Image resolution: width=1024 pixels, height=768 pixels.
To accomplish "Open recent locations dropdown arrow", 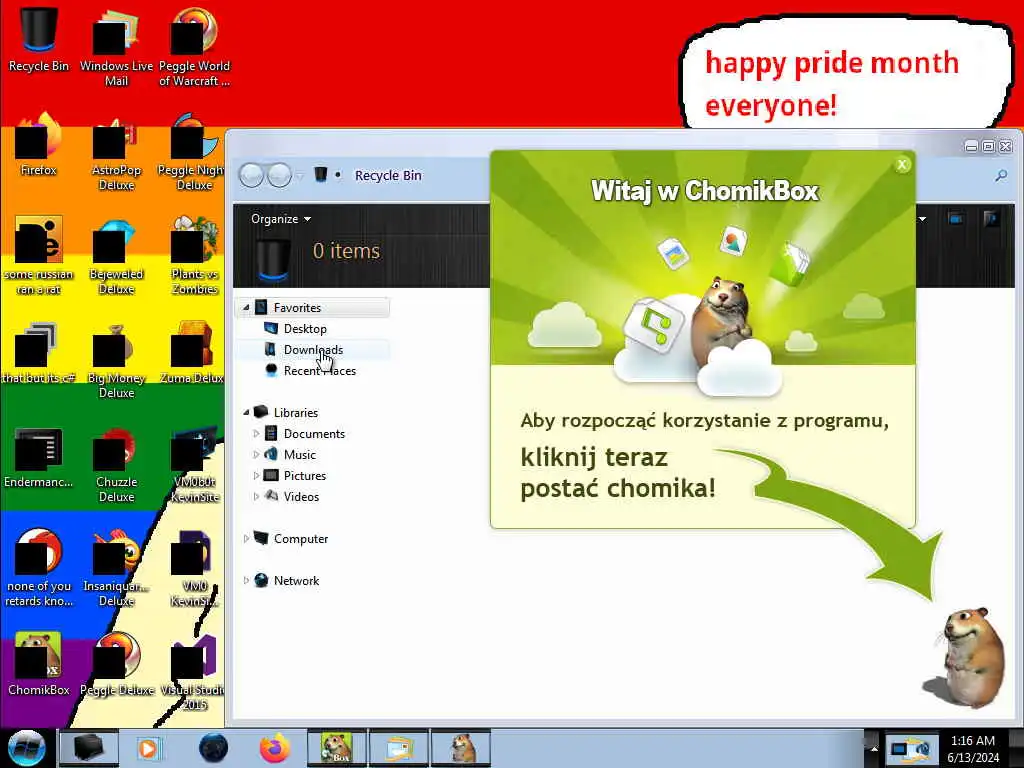I will 300,176.
